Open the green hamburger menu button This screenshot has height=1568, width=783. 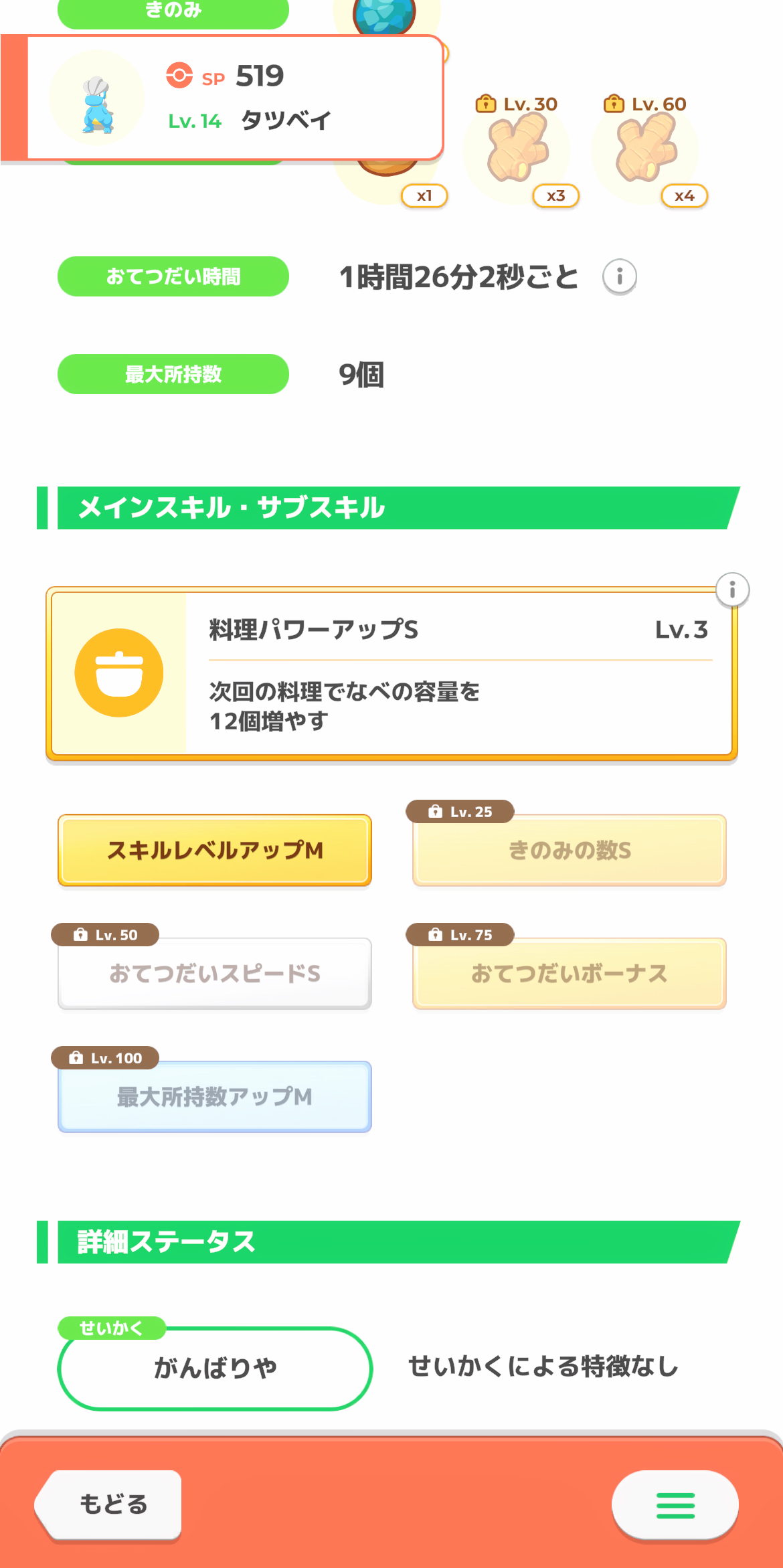pyautogui.click(x=675, y=1505)
